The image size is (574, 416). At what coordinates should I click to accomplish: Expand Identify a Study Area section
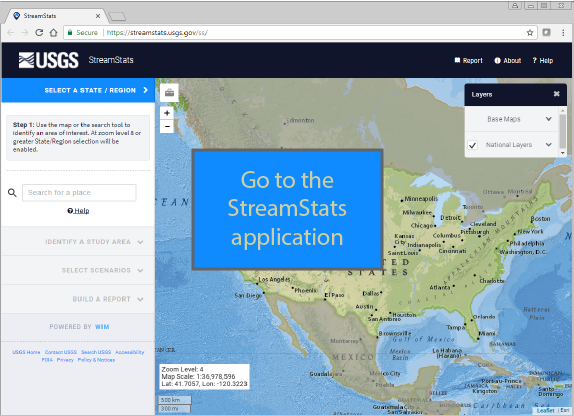click(78, 242)
